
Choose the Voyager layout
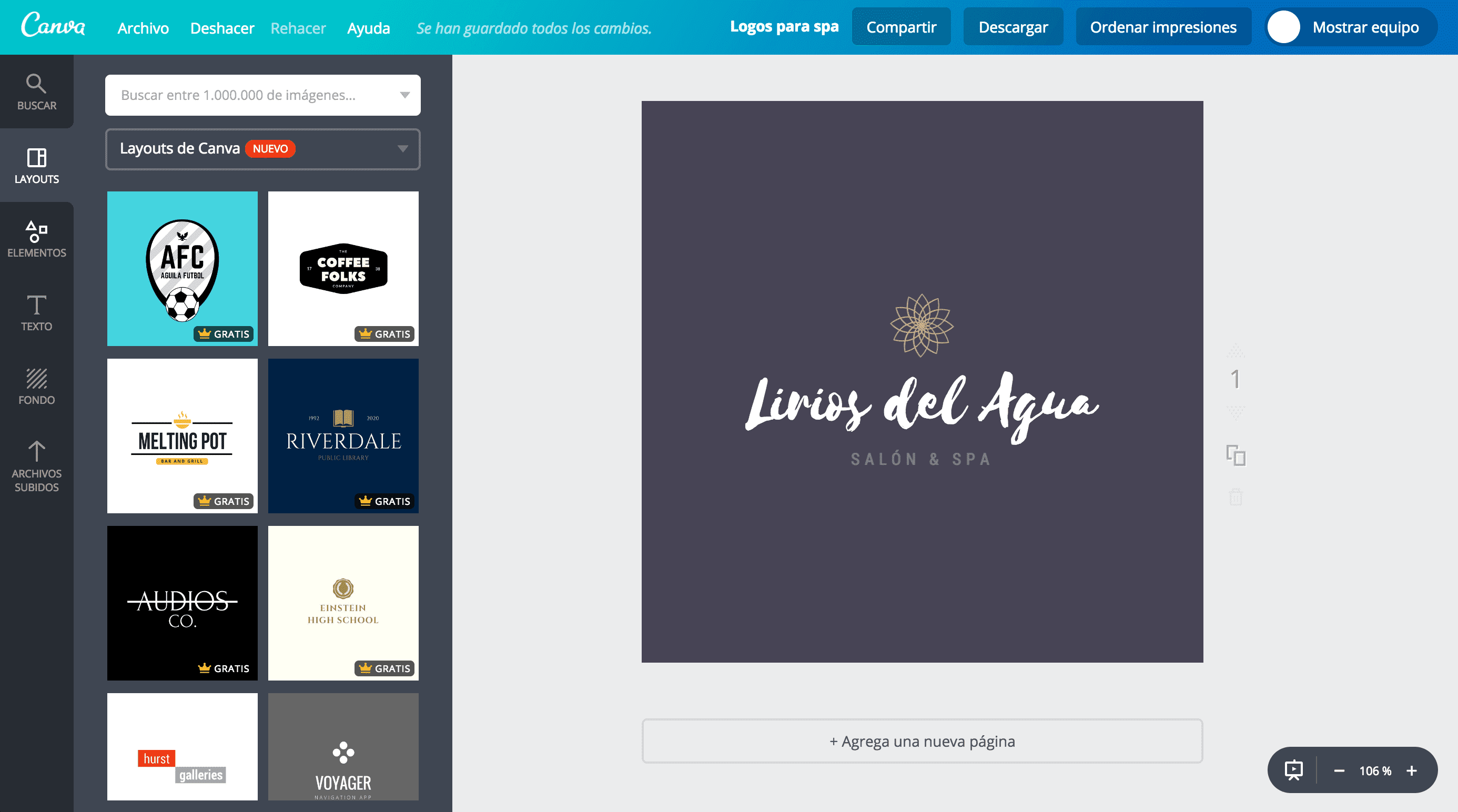pyautogui.click(x=343, y=746)
